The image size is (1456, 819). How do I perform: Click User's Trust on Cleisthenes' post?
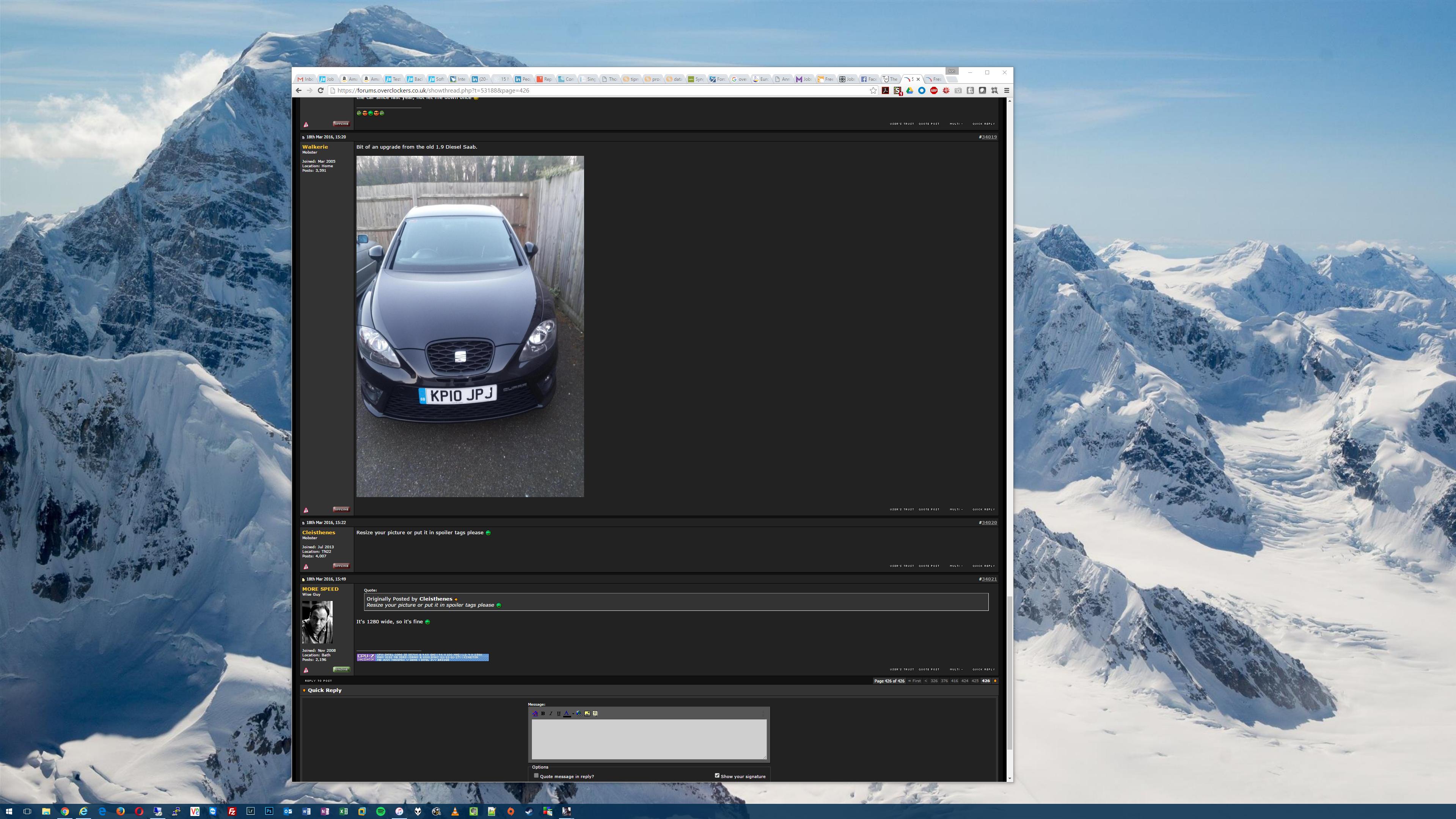(x=902, y=566)
